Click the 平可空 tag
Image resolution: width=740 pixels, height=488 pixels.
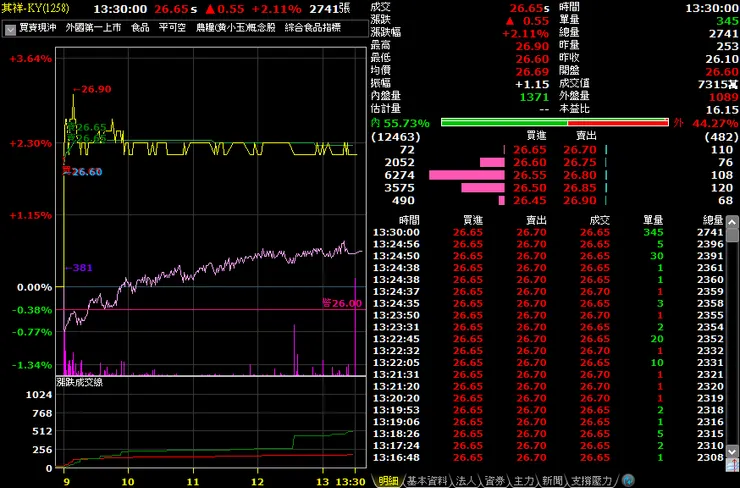pyautogui.click(x=172, y=28)
